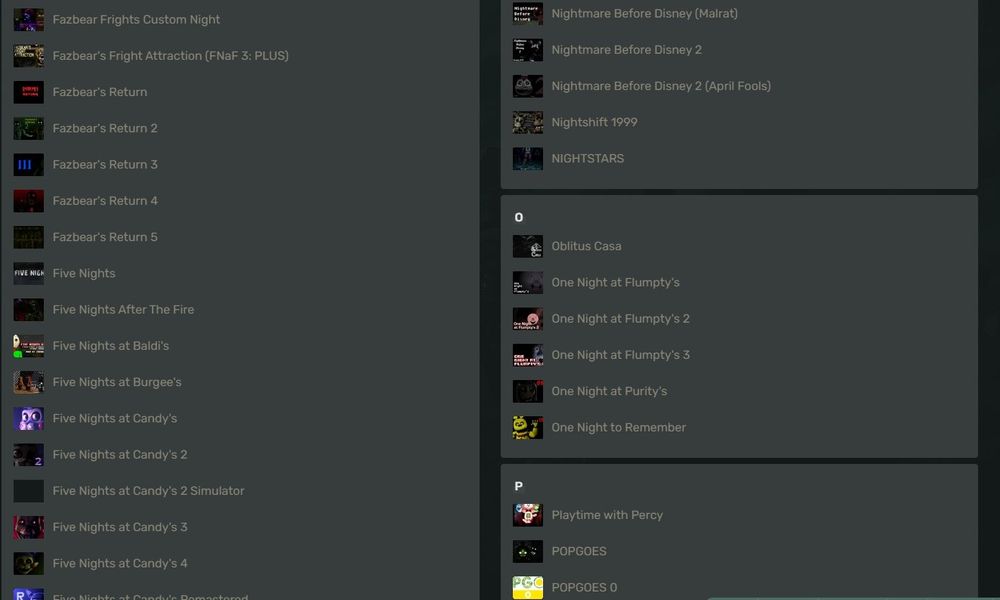Open the Fazbear's Return 2 thumbnail
The width and height of the screenshot is (1000, 600).
coord(29,129)
